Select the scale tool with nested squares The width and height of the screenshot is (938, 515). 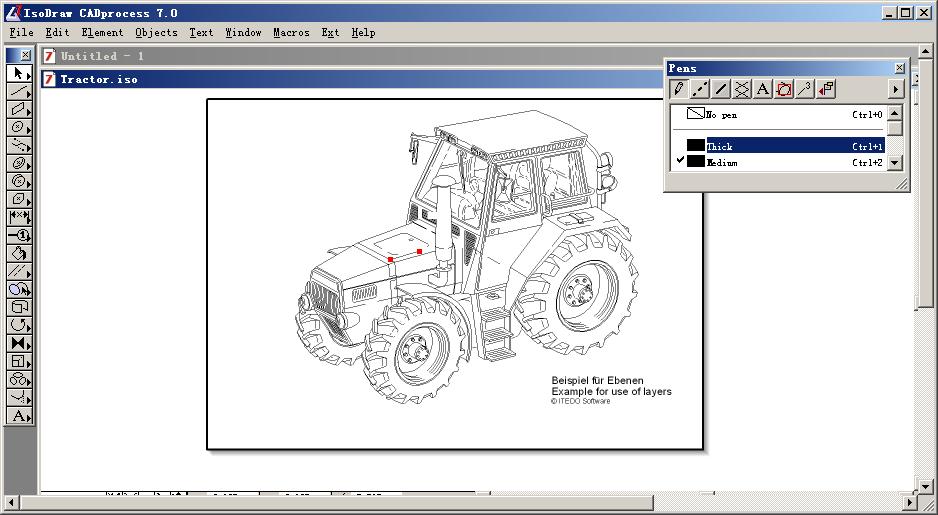pyautogui.click(x=19, y=361)
